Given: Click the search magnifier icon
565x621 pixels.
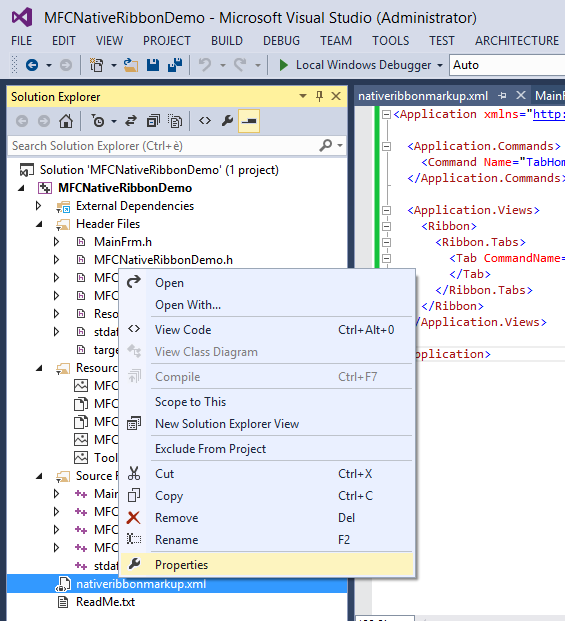Looking at the screenshot, I should (x=325, y=145).
